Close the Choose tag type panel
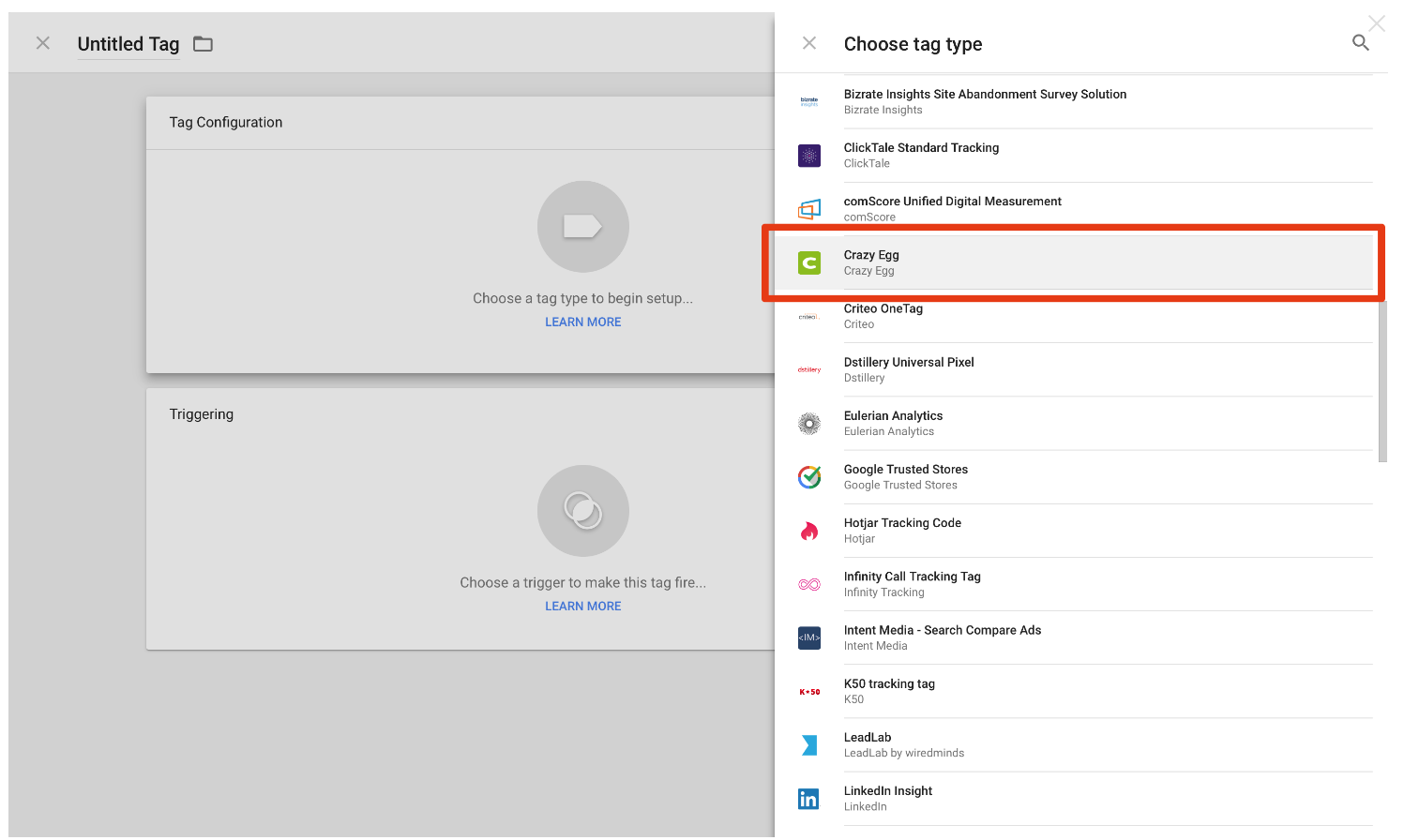1404x840 pixels. [809, 43]
